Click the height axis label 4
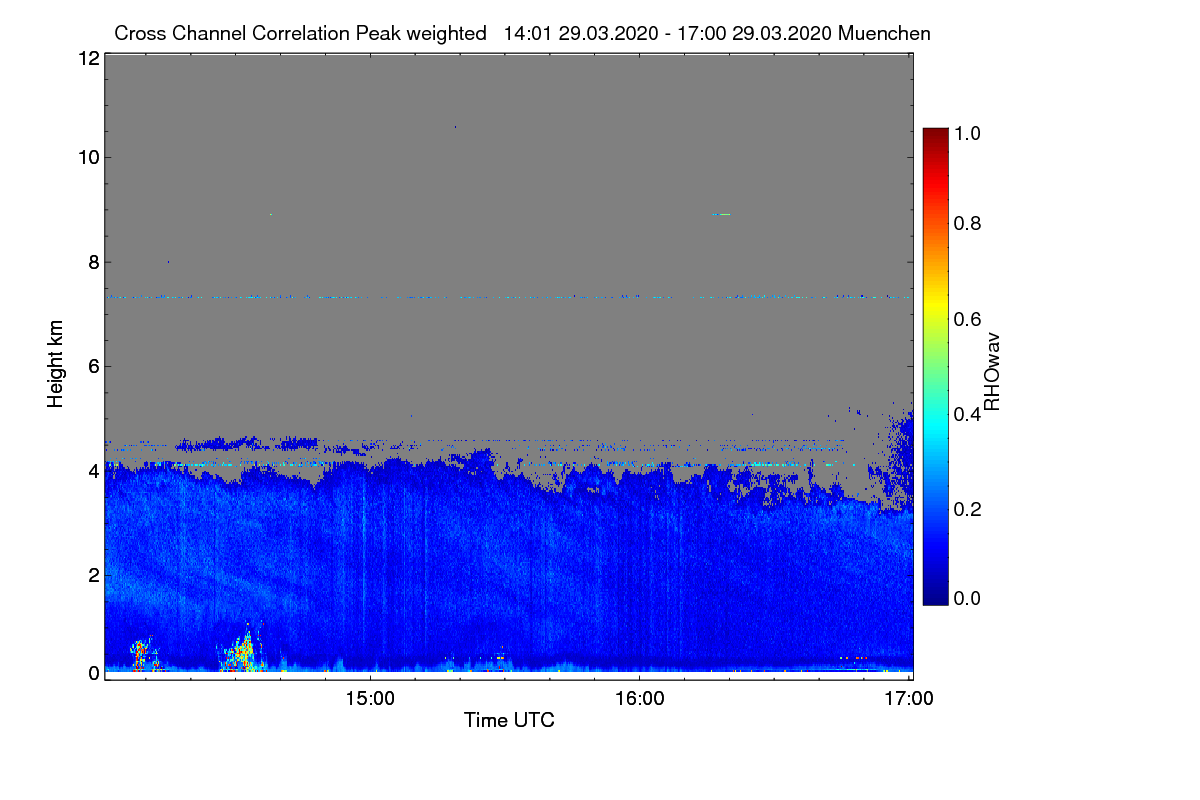 tap(93, 470)
